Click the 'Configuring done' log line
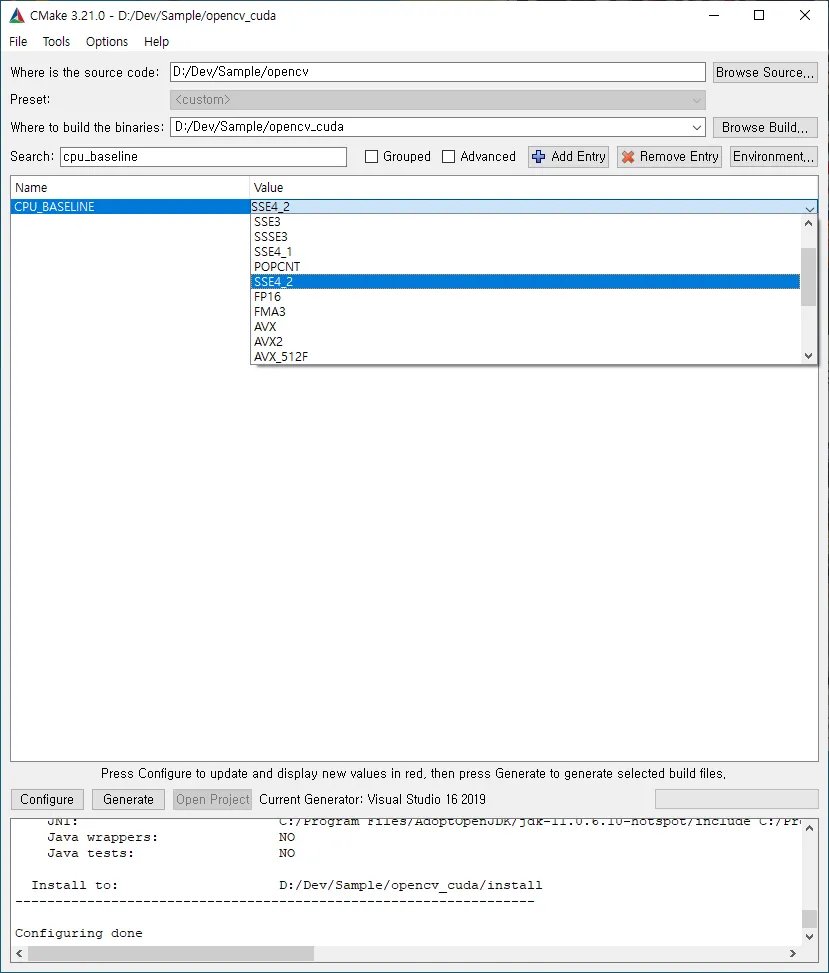 [79, 933]
